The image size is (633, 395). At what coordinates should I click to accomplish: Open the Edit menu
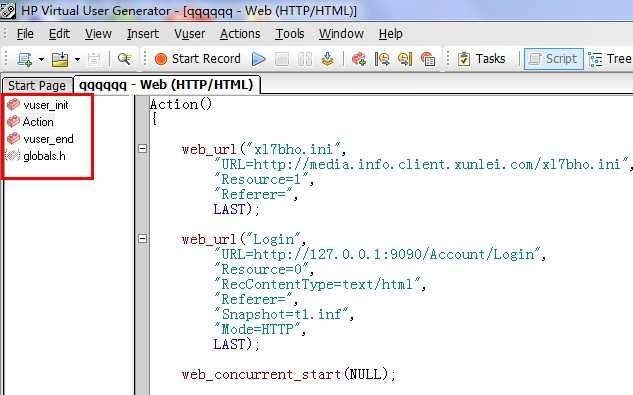(59, 34)
